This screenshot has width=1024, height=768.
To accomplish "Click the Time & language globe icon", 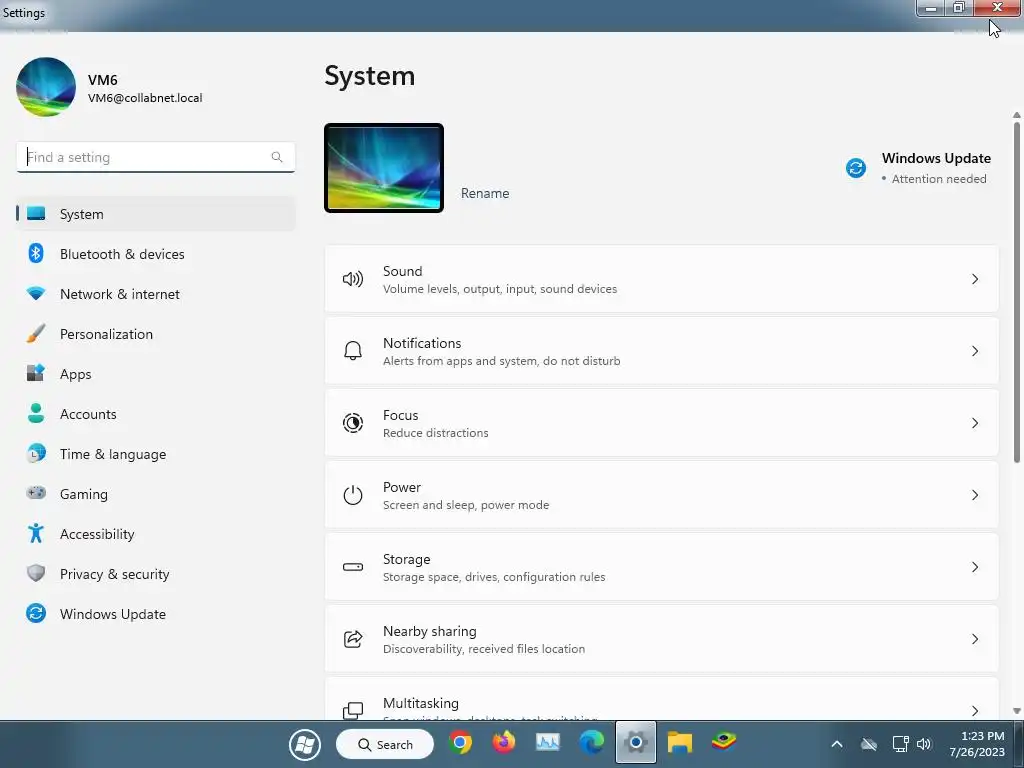I will tap(36, 453).
